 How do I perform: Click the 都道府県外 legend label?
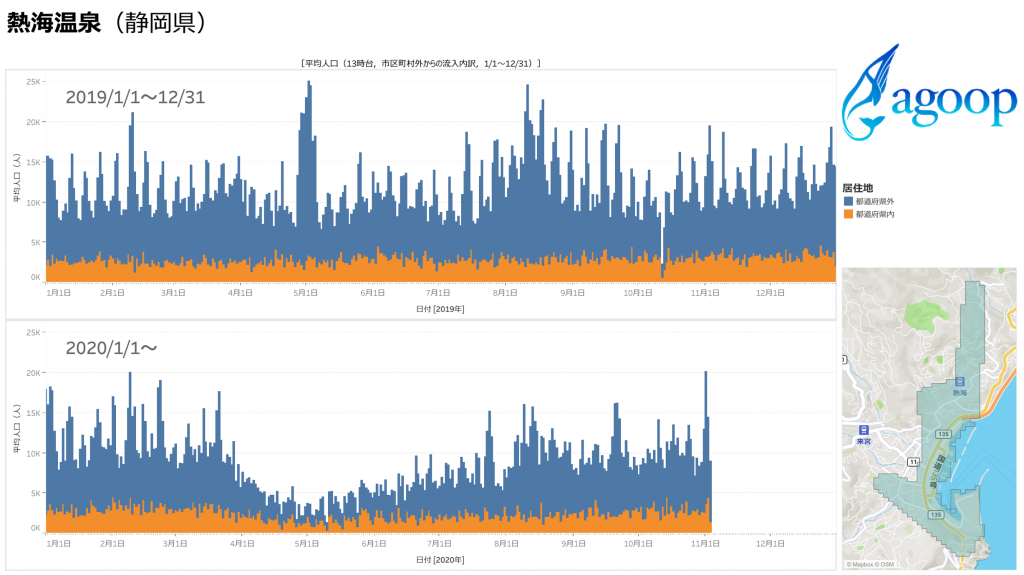pos(873,201)
